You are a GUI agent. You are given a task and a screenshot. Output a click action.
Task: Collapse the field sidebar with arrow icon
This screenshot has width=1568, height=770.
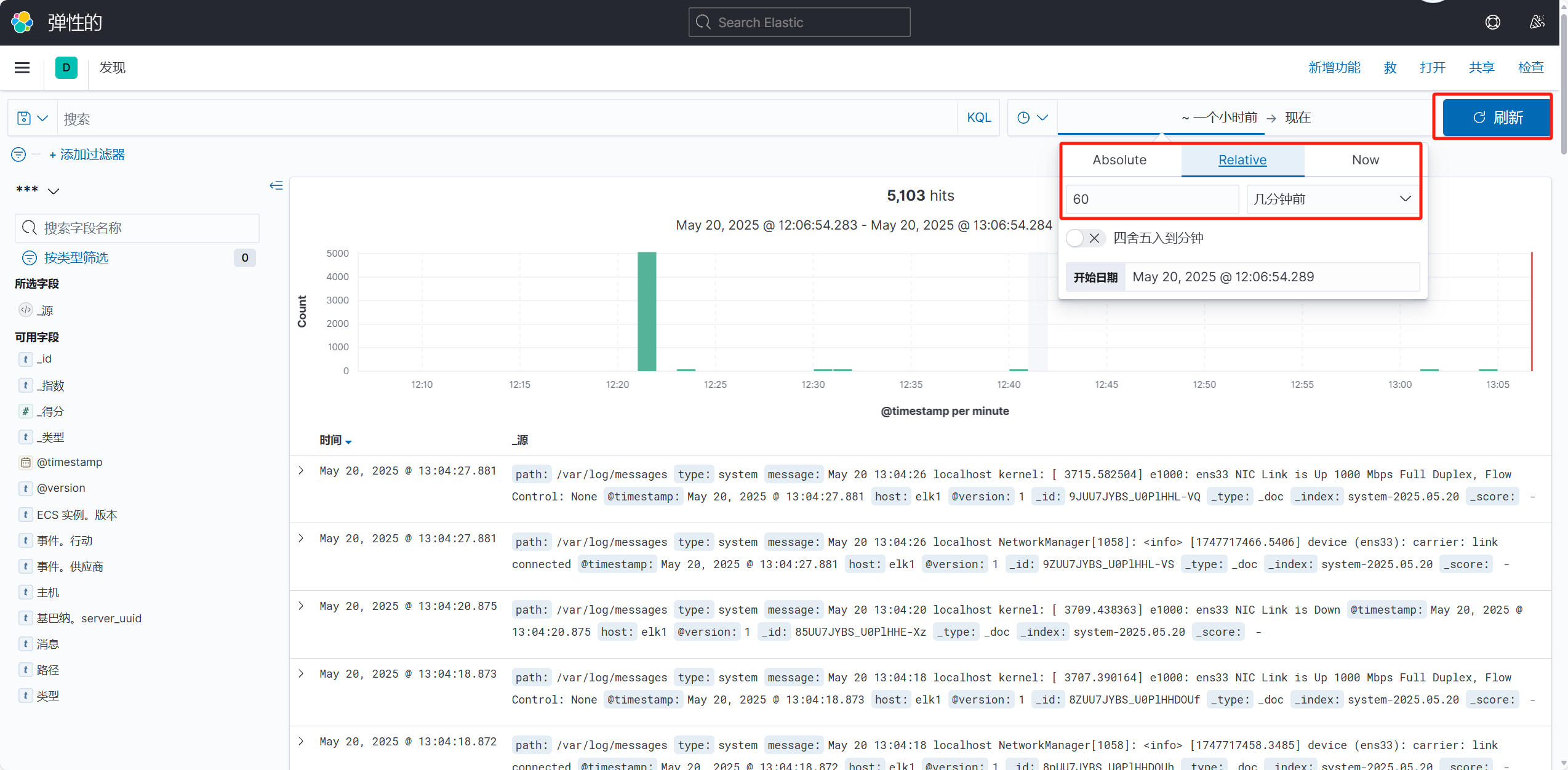pos(276,185)
